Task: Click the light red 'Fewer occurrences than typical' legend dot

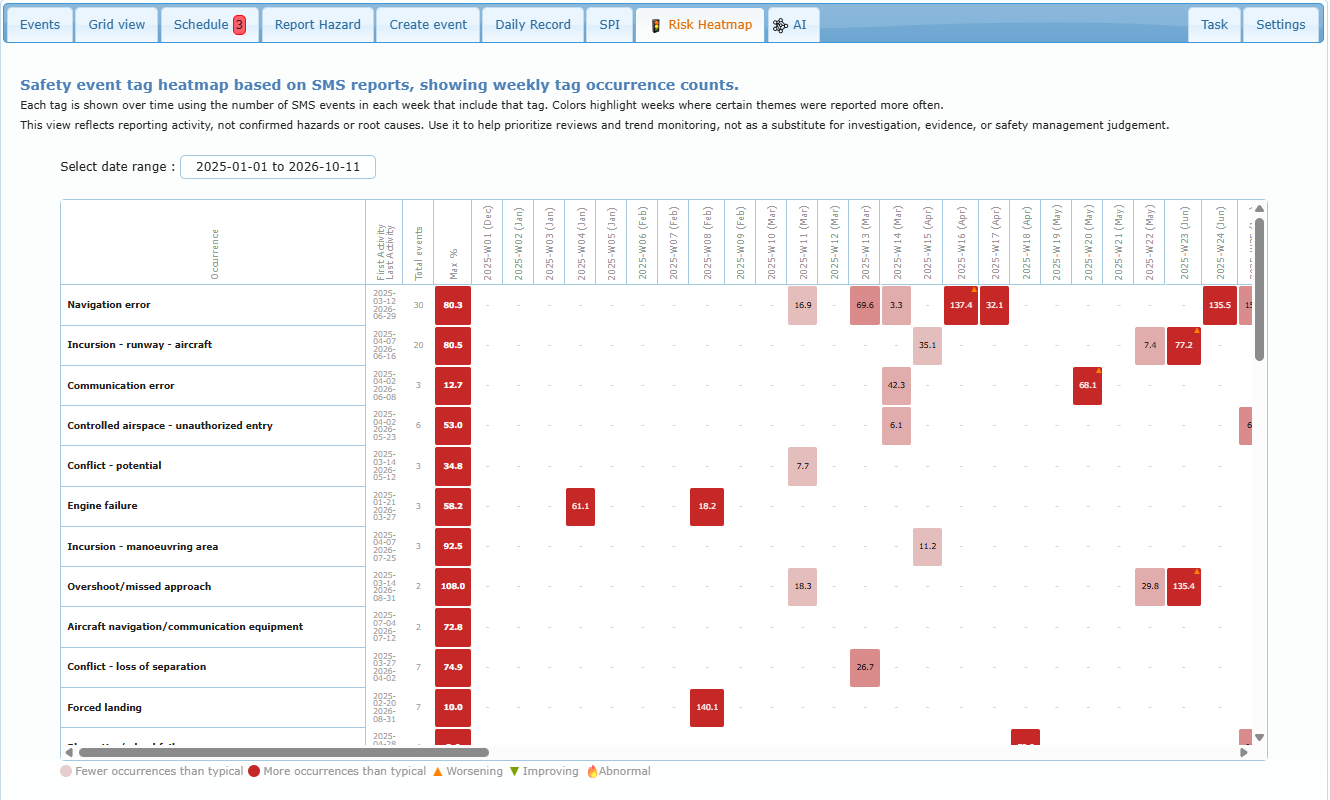Action: [x=66, y=771]
